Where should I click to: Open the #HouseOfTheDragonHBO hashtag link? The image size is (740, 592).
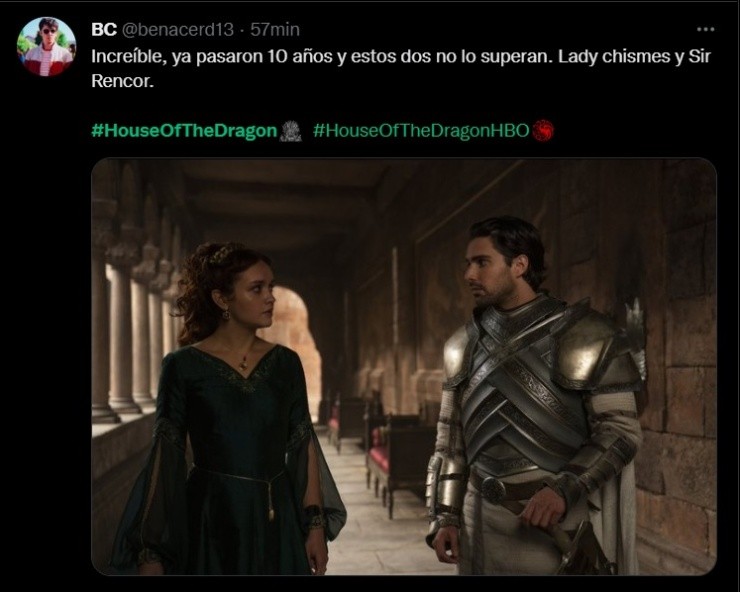421,131
